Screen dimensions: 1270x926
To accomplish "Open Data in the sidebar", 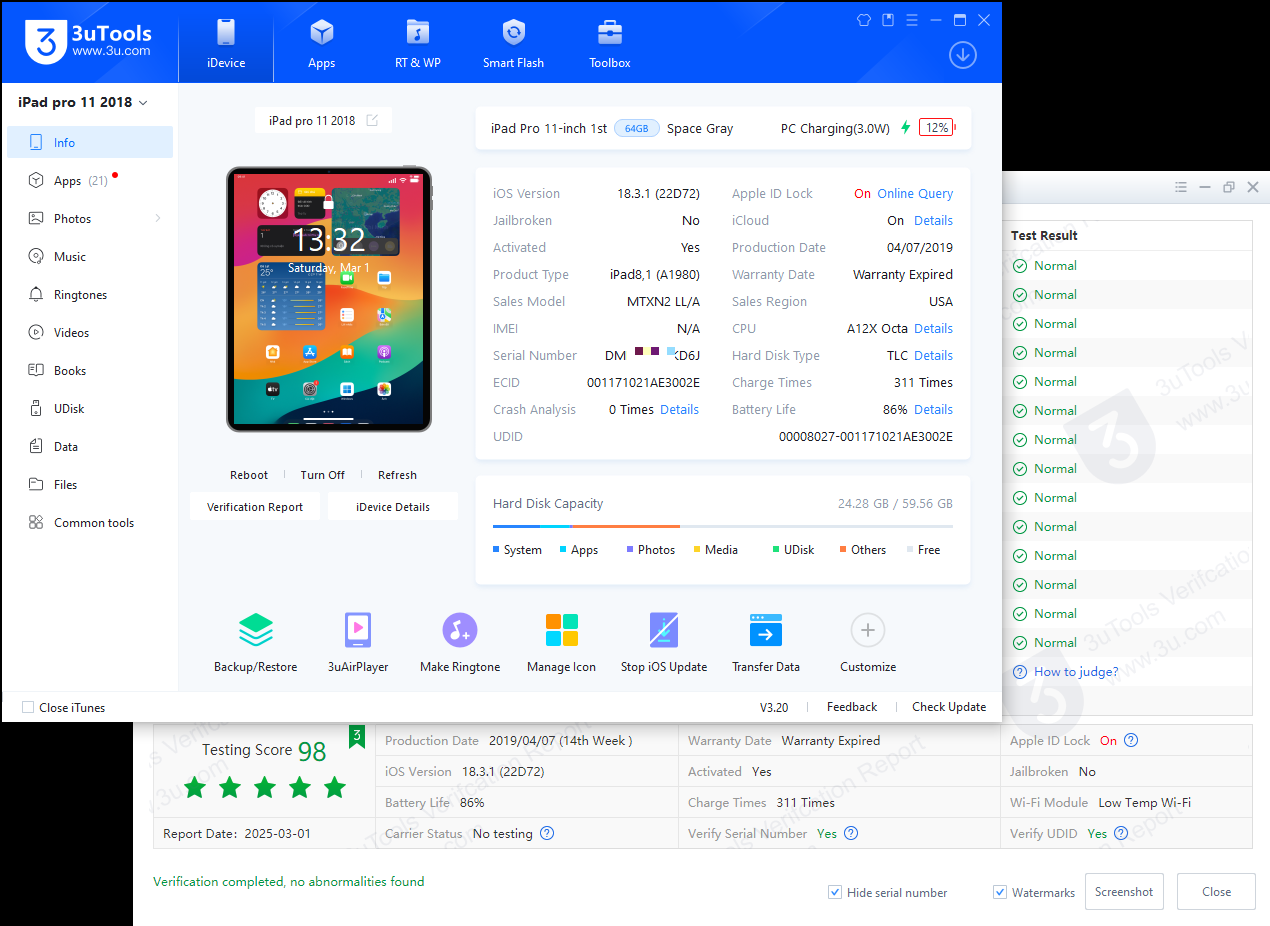I will pyautogui.click(x=90, y=447).
